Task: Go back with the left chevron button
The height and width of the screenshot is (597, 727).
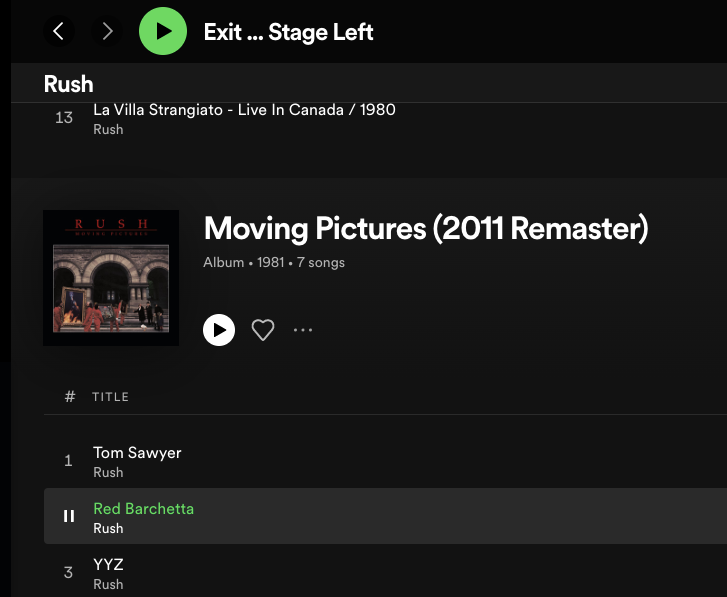Action: pos(59,32)
